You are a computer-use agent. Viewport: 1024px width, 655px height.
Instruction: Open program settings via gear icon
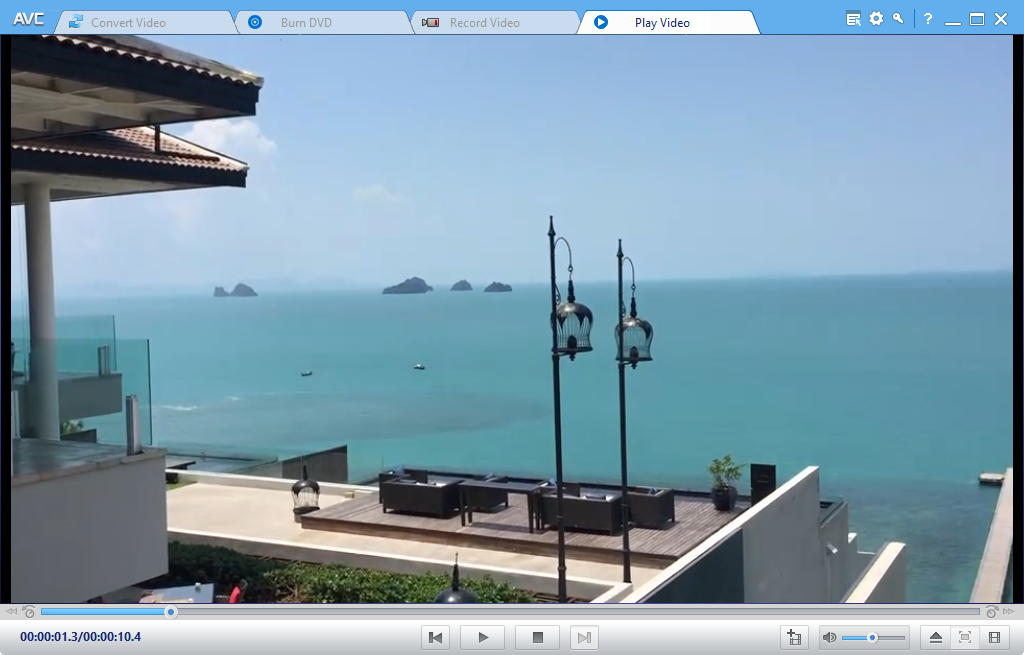tap(875, 17)
